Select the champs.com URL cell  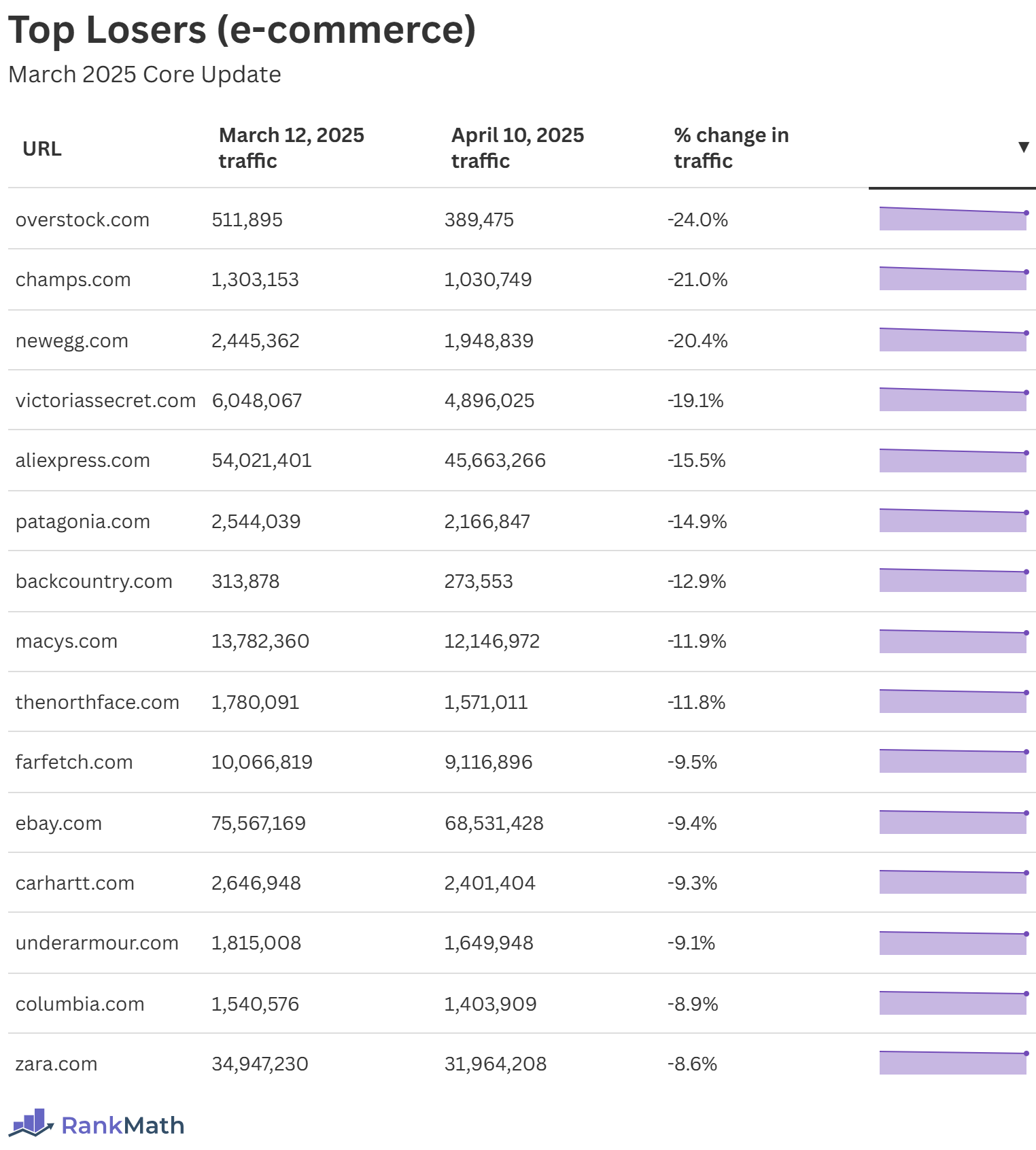73,279
